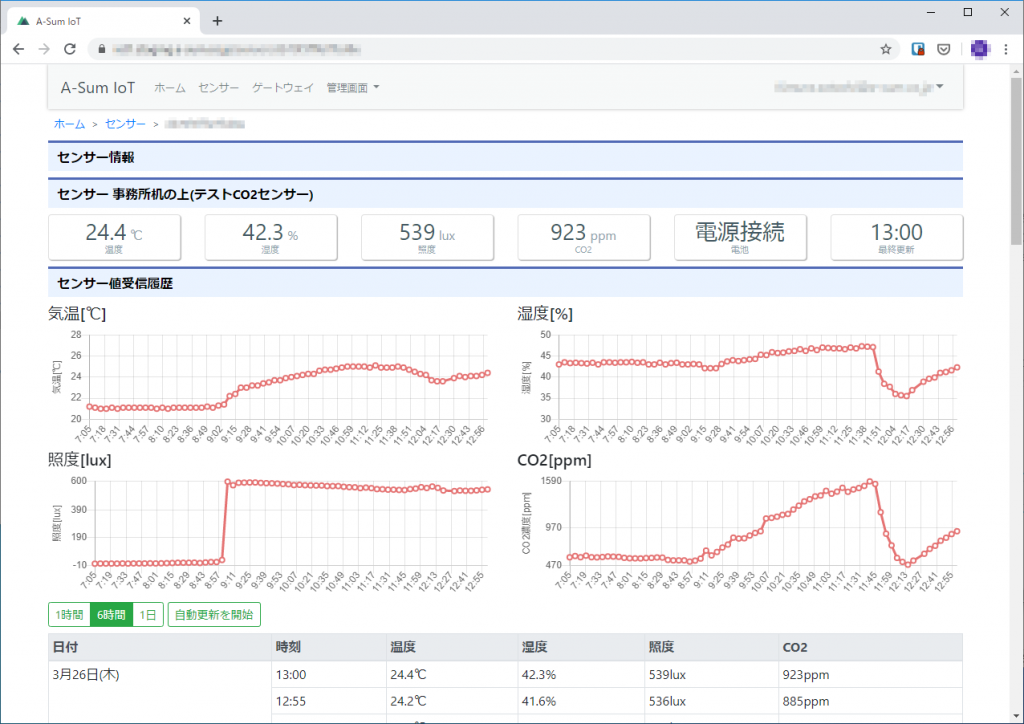Go to センサー in the navbar

(218, 88)
